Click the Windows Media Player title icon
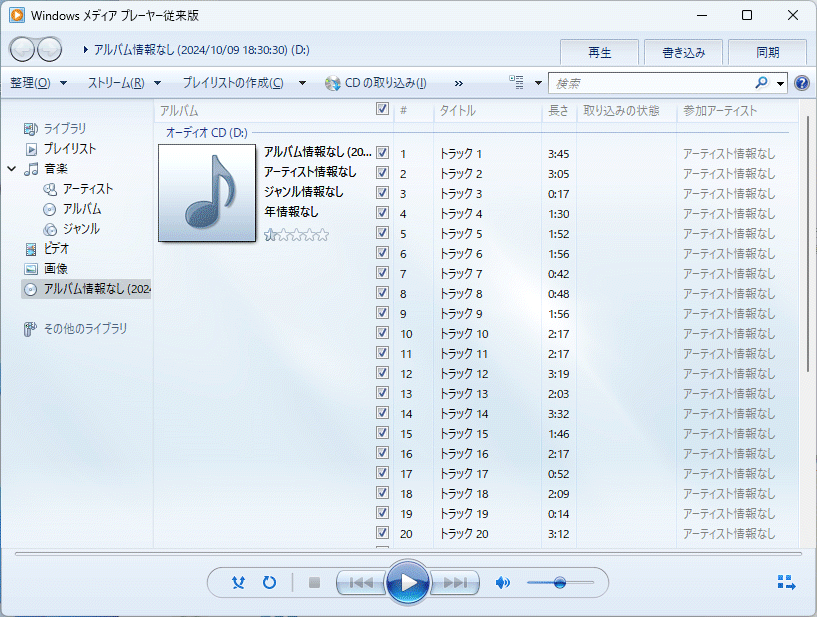 click(17, 15)
